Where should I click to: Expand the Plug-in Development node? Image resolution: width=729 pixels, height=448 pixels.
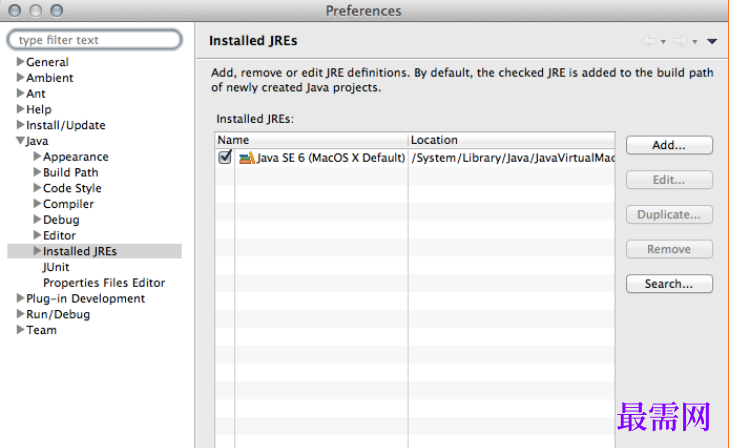coord(20,298)
